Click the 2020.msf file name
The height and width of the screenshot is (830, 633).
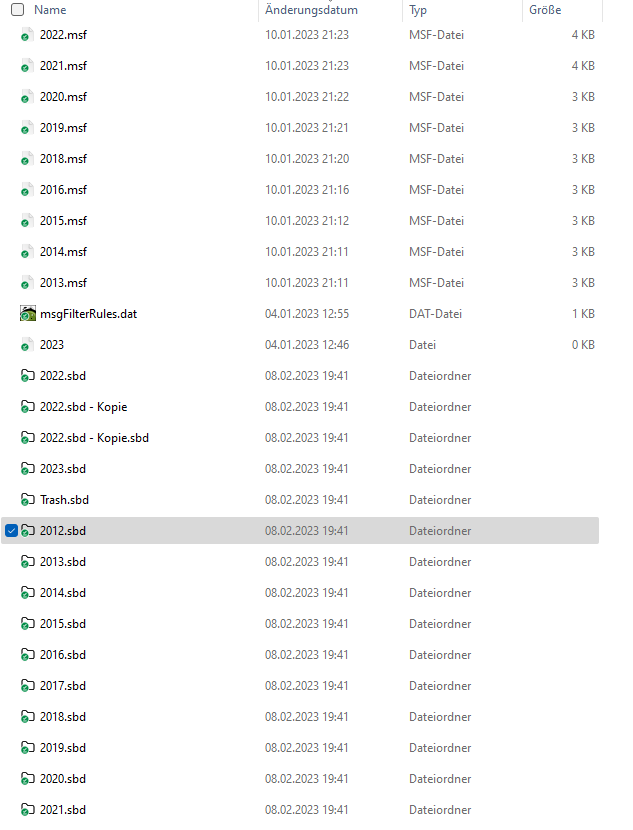tap(63, 97)
